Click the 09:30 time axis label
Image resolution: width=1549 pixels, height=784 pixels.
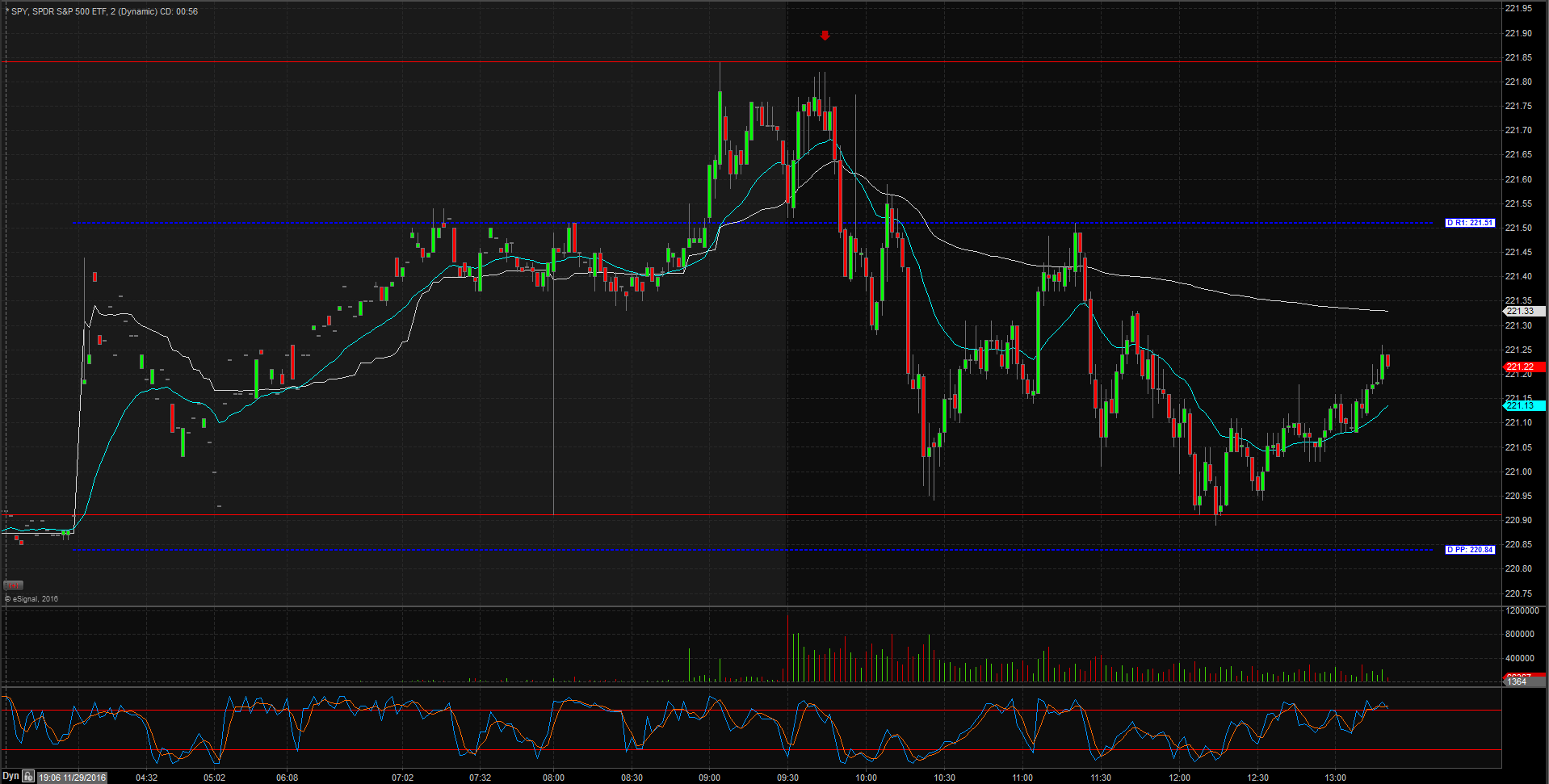point(787,778)
